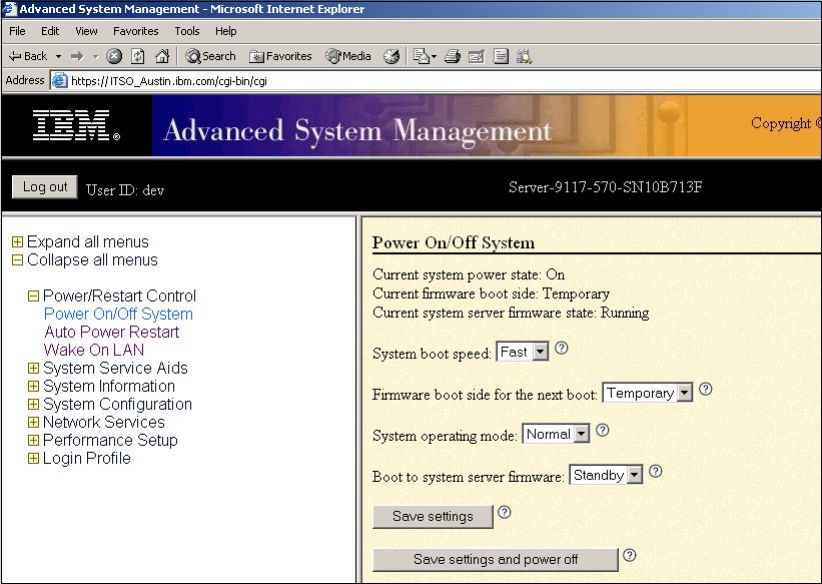
Task: Click help icon beside Save settings and power off
Action: 630,555
